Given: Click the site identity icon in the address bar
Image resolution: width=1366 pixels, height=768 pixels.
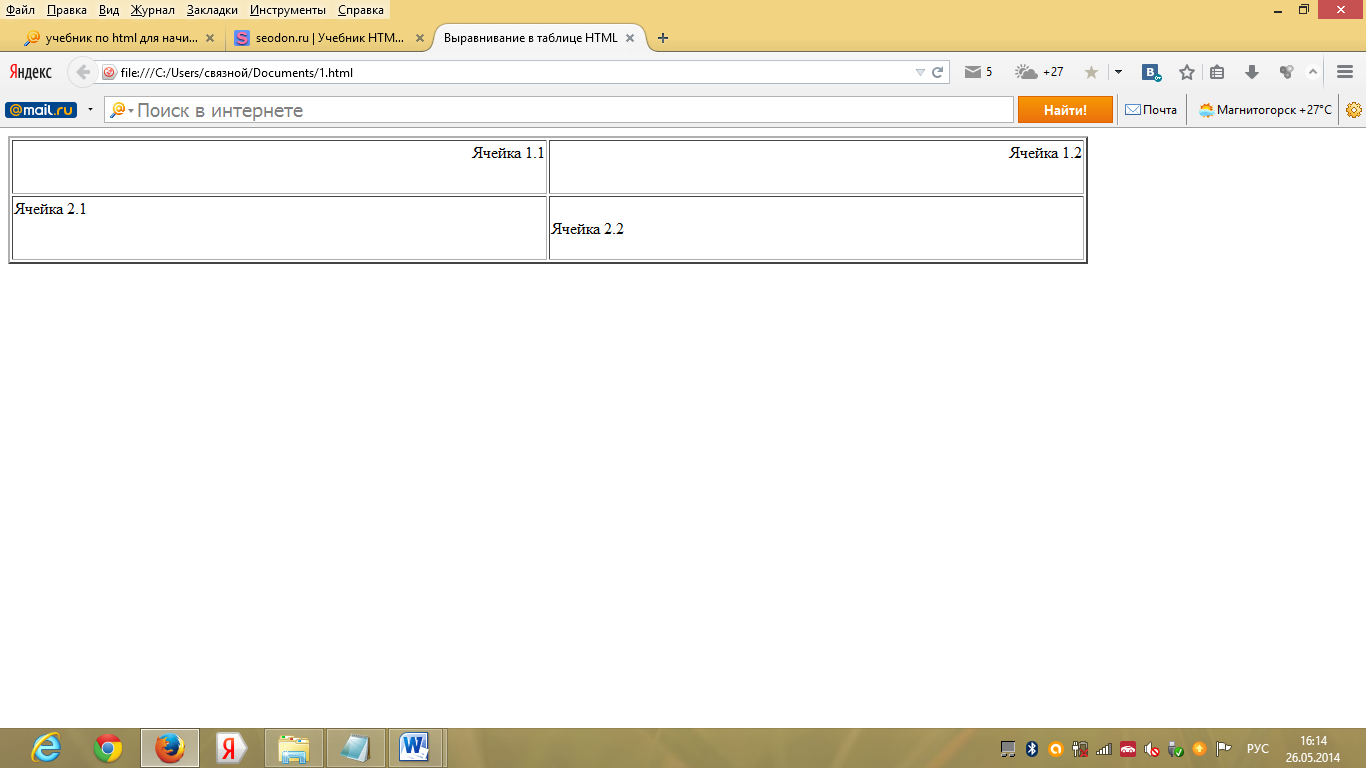Looking at the screenshot, I should 109,72.
